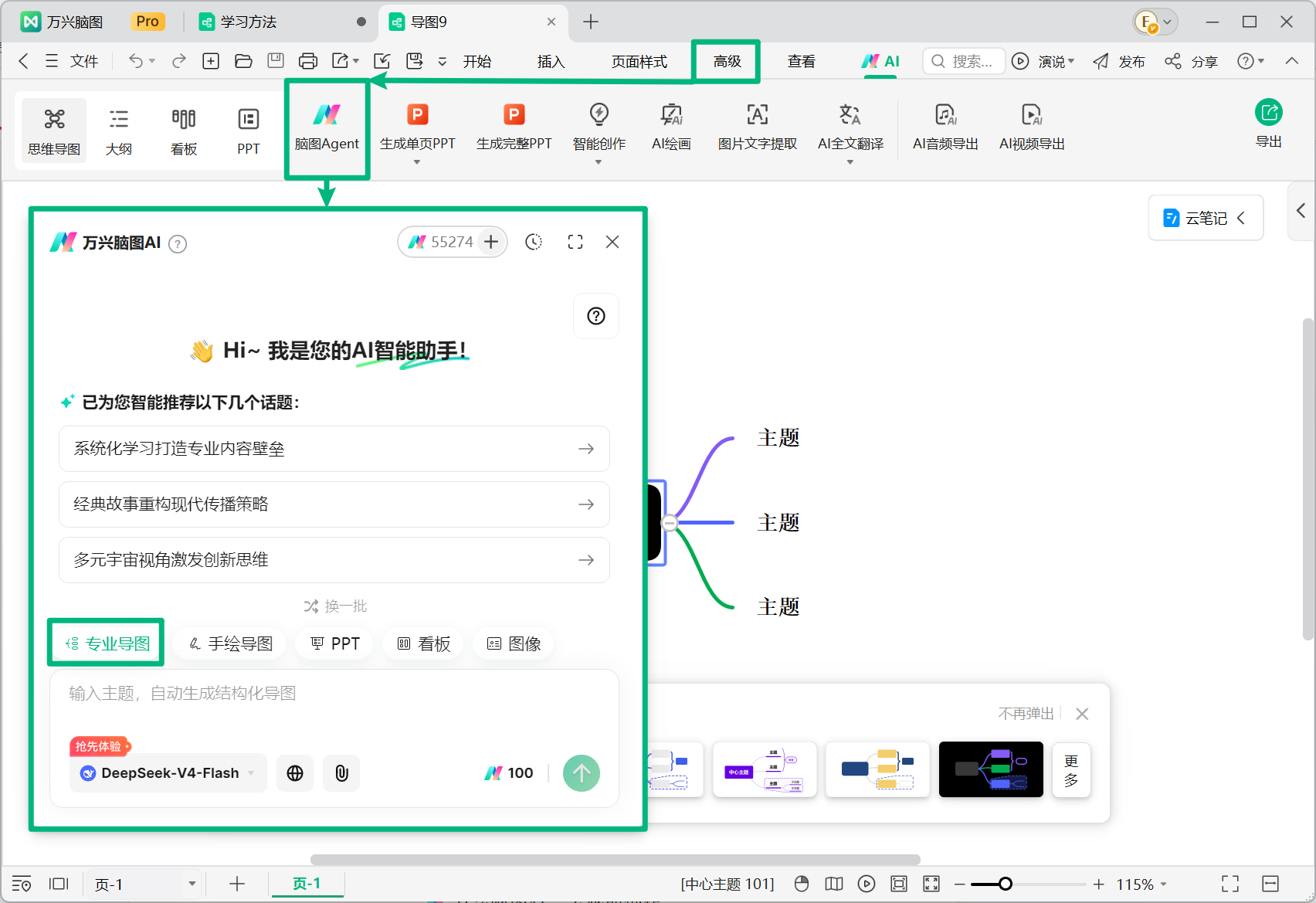Select the PPT mode chip in AI panel
Image resolution: width=1316 pixels, height=903 pixels.
(x=335, y=643)
